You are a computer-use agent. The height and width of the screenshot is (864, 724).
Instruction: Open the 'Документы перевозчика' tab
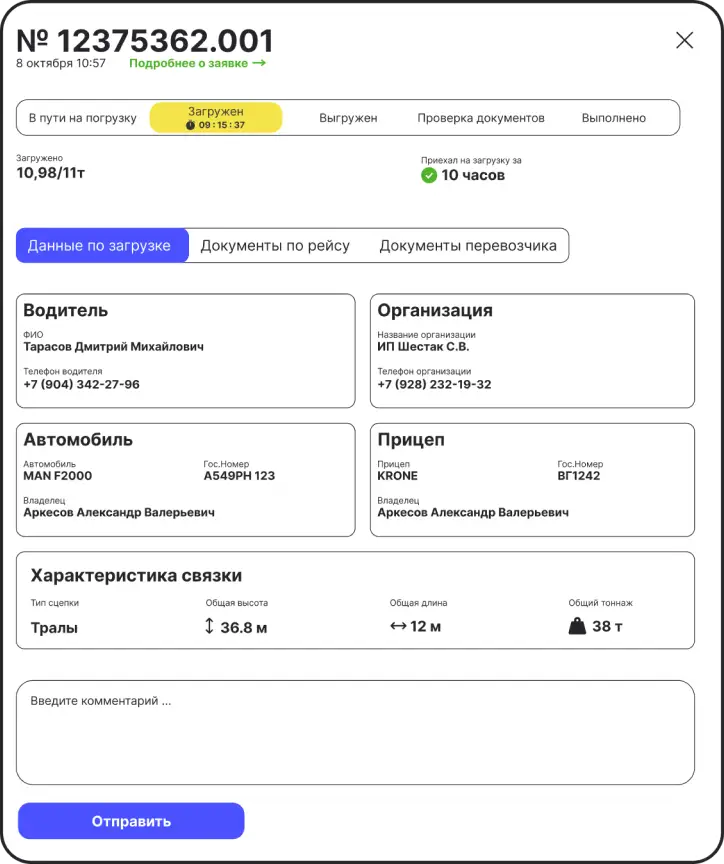tap(467, 246)
